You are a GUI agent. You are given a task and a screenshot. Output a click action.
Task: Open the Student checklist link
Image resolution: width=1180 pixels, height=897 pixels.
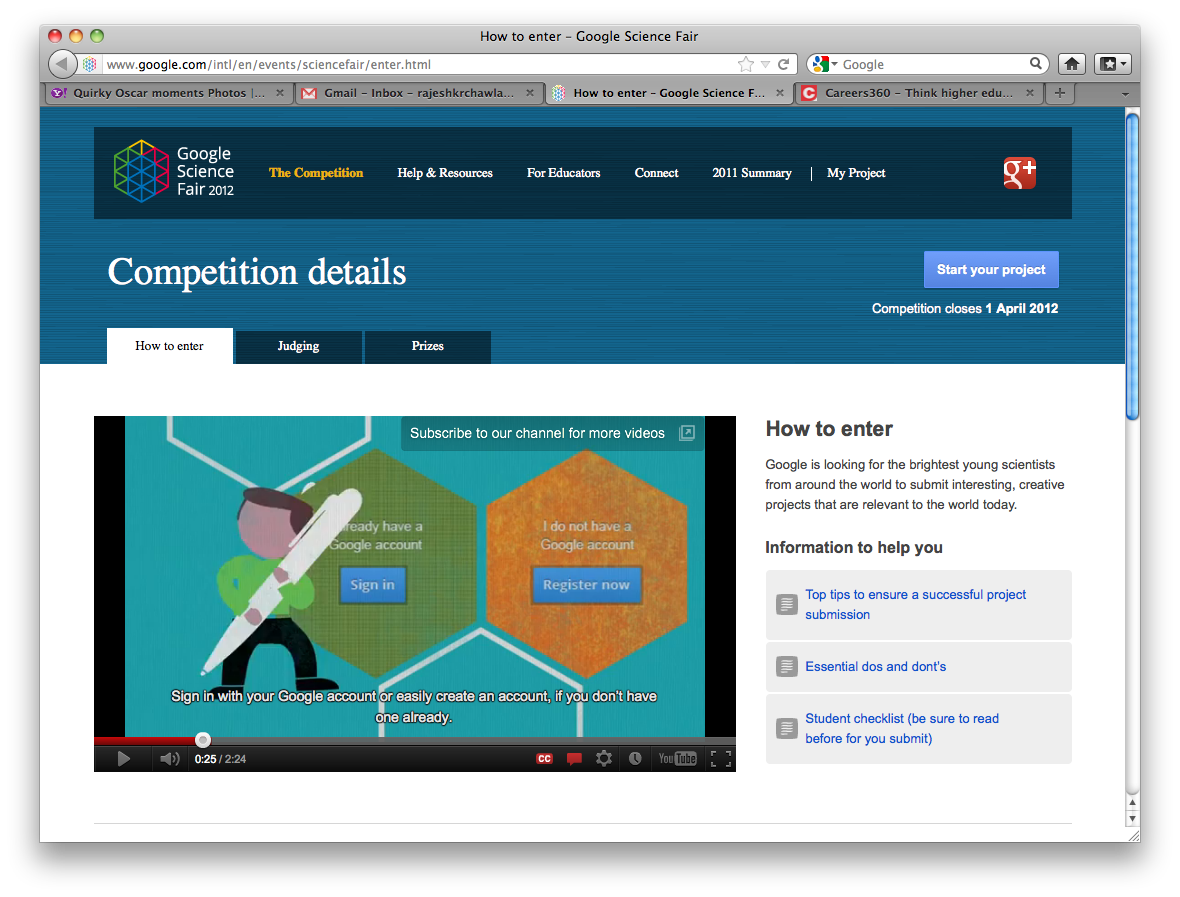pyautogui.click(x=902, y=728)
